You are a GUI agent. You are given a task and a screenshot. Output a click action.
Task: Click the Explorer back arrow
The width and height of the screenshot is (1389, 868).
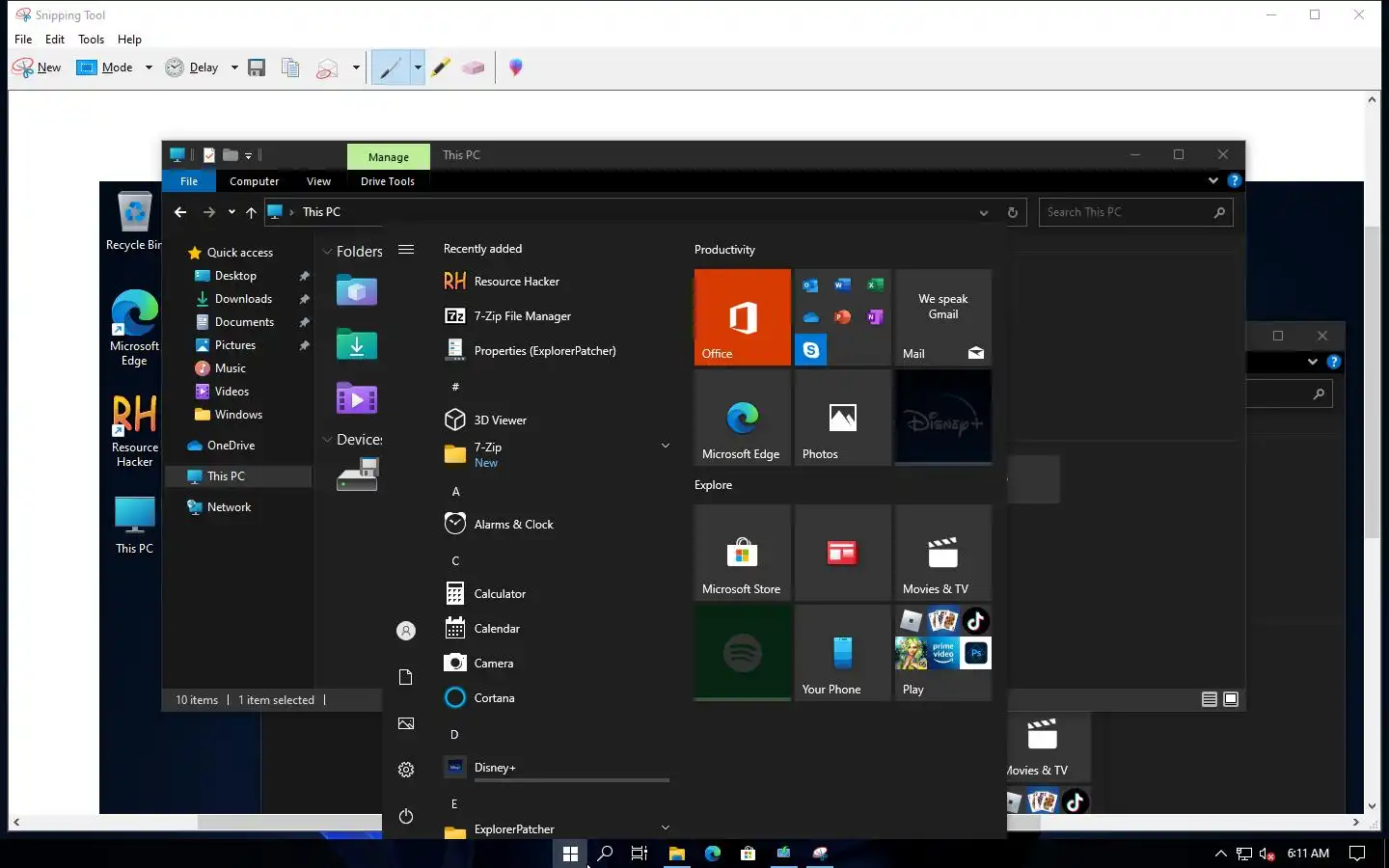180,212
